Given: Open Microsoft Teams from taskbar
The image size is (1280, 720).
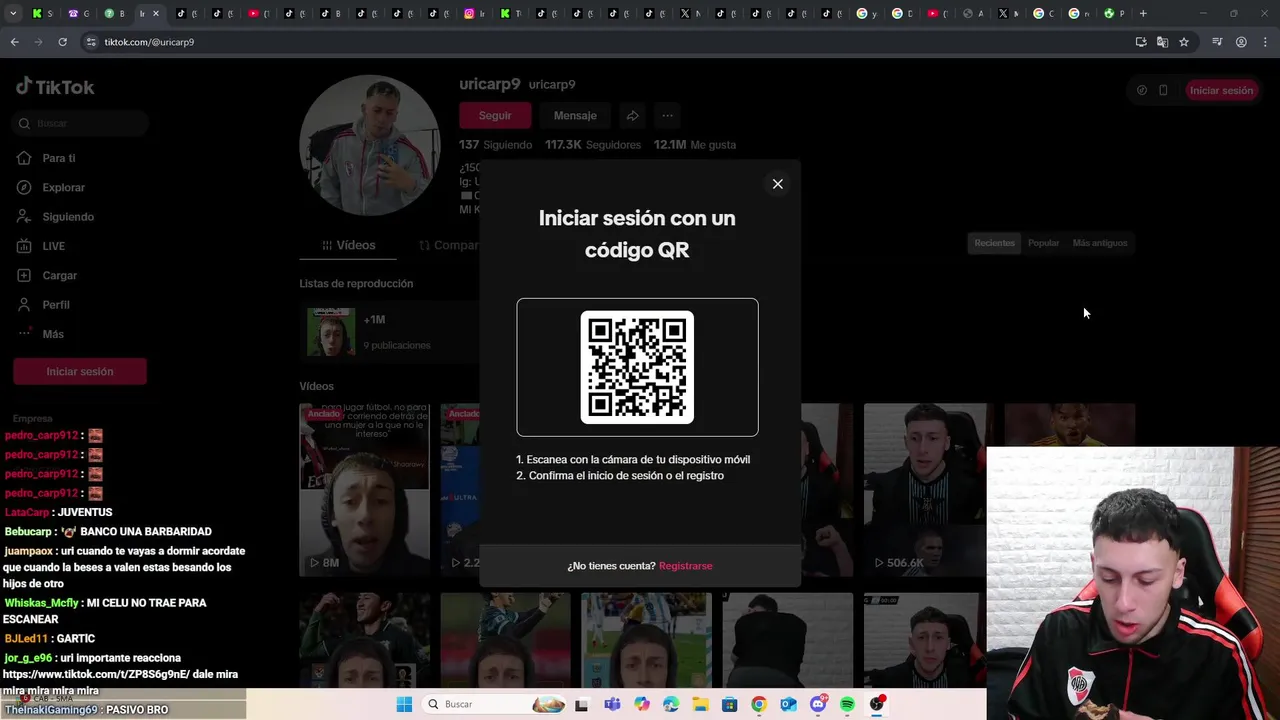Looking at the screenshot, I should pyautogui.click(x=612, y=704).
